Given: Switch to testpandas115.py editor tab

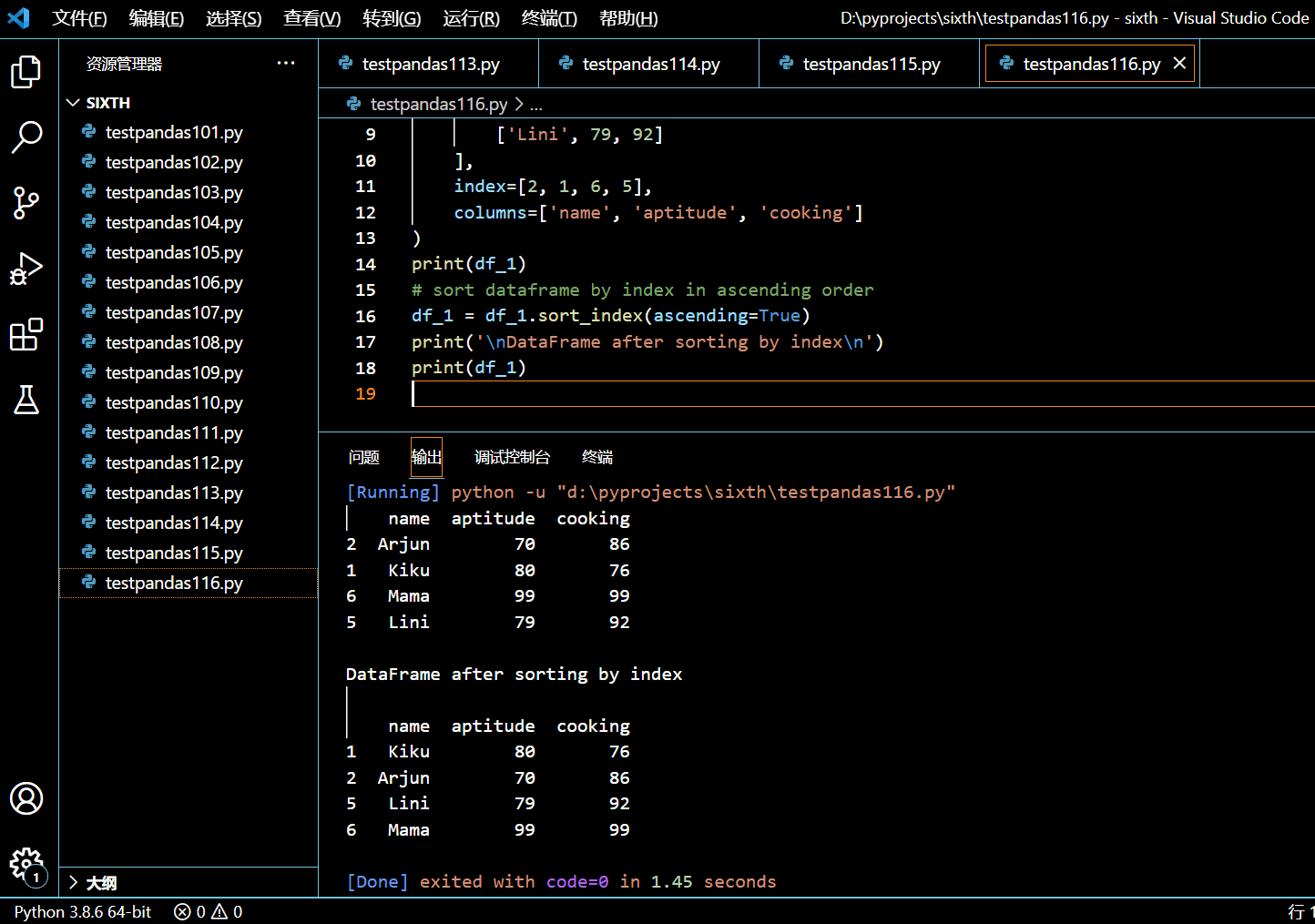Looking at the screenshot, I should [870, 64].
